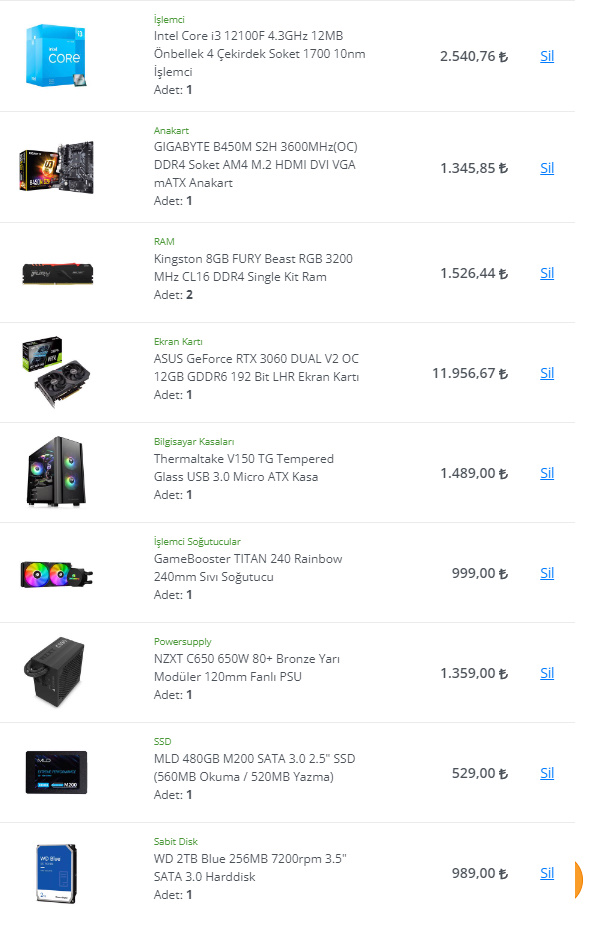Open the GIGABYTE B450M motherboard product image
Viewport: 596px width, 929px height.
coord(56,167)
